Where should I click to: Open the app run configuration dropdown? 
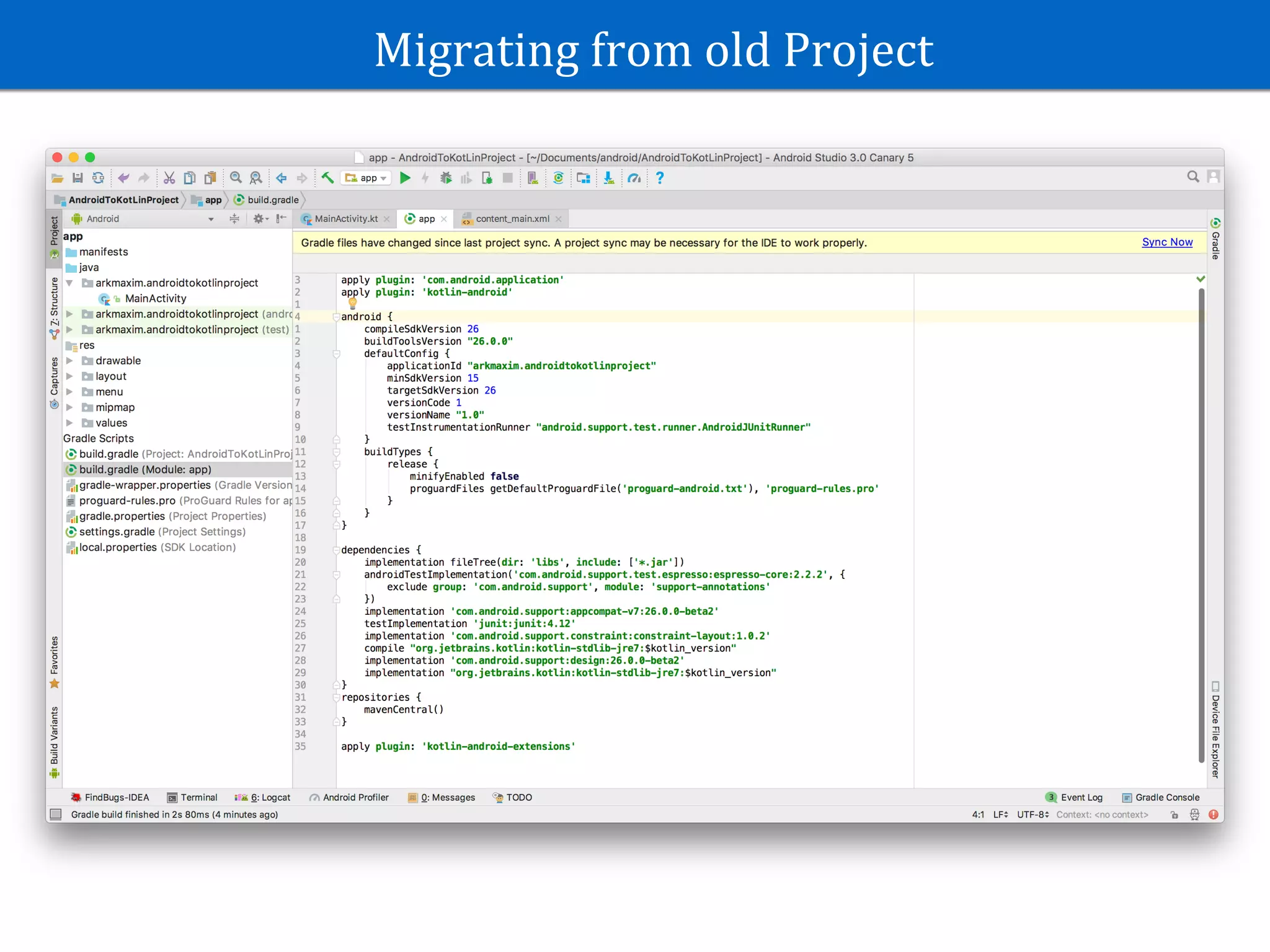(x=366, y=178)
